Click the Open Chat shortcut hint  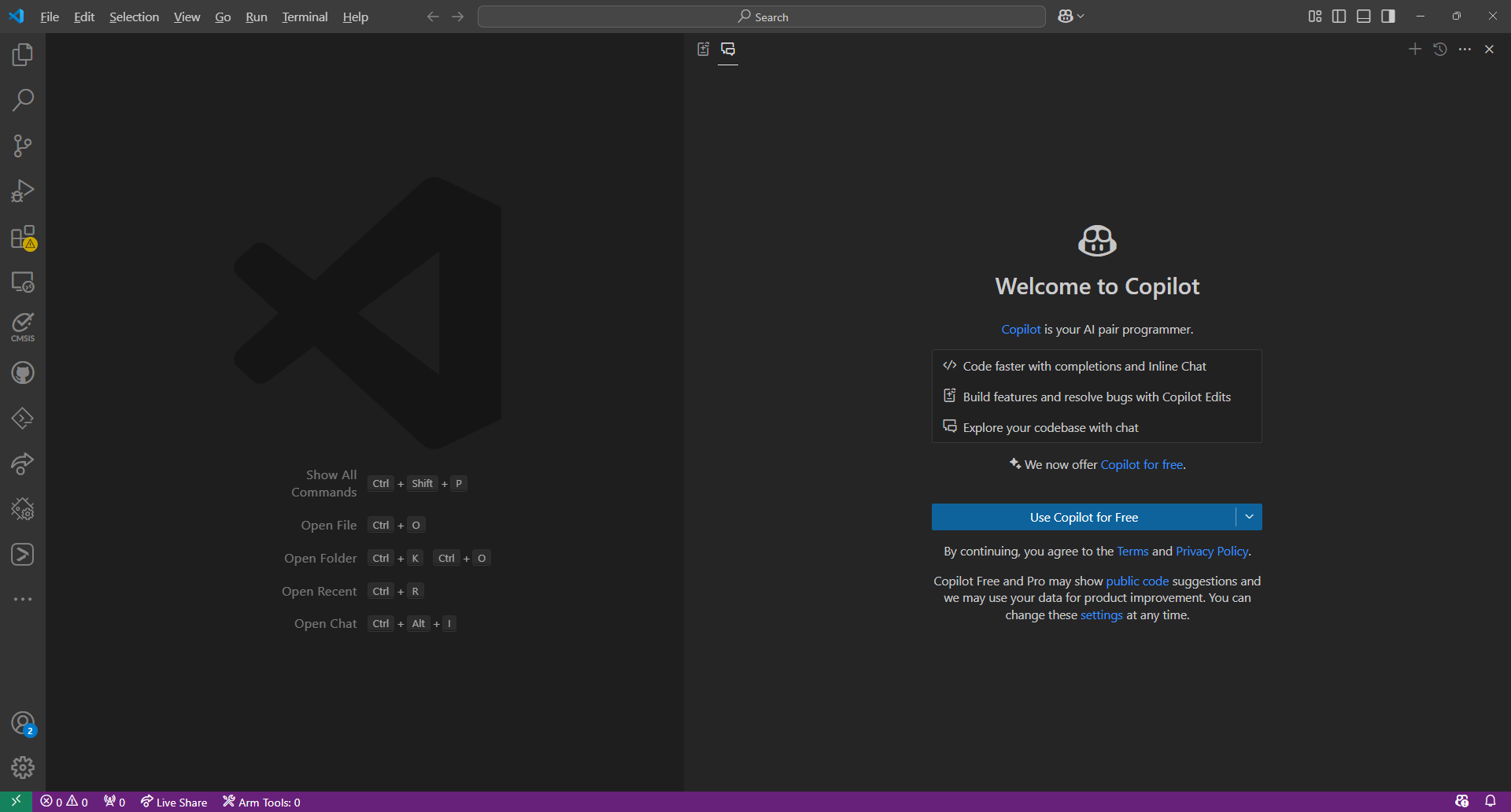pyautogui.click(x=375, y=623)
